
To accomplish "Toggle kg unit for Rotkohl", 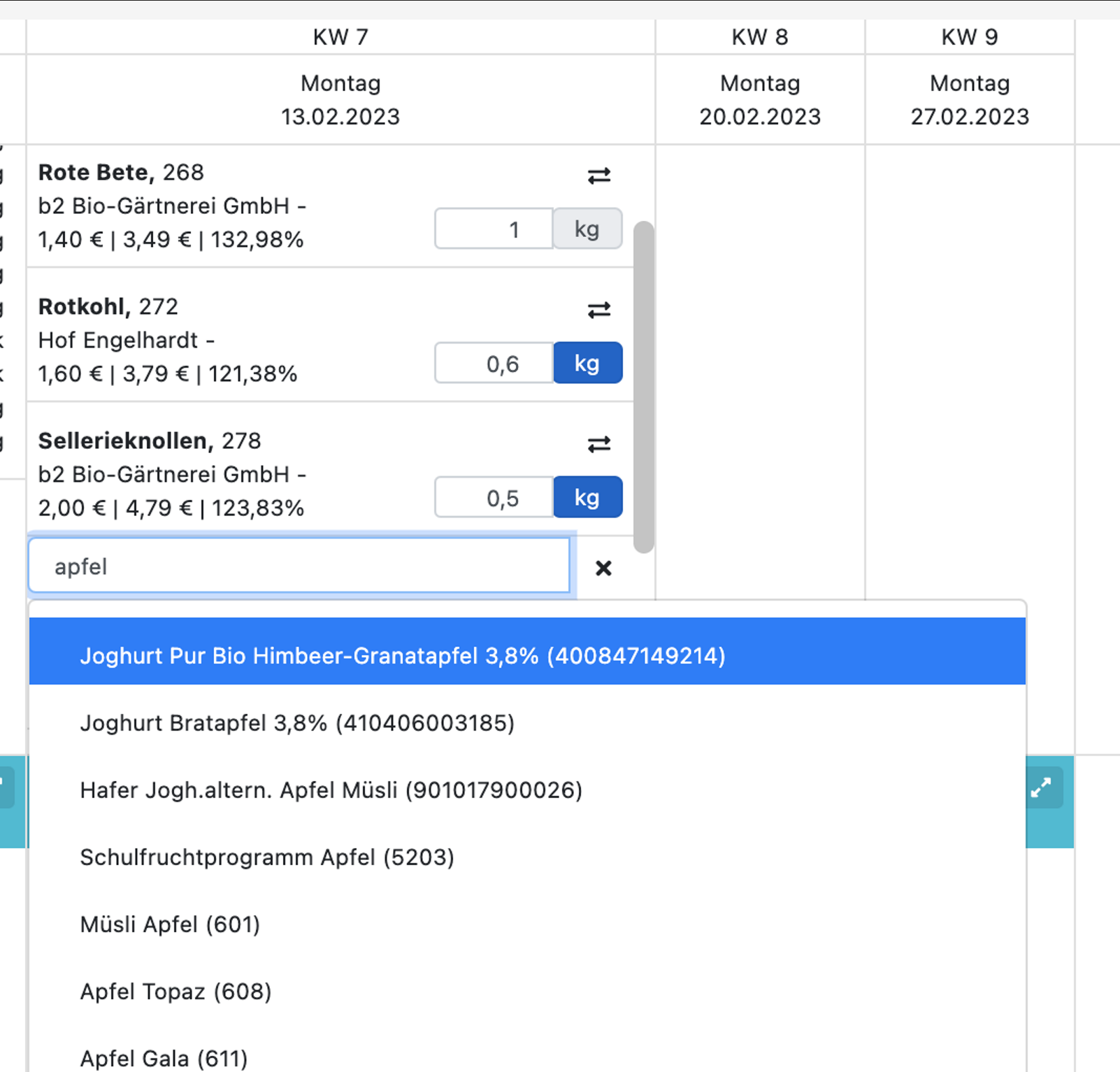I will 587,363.
